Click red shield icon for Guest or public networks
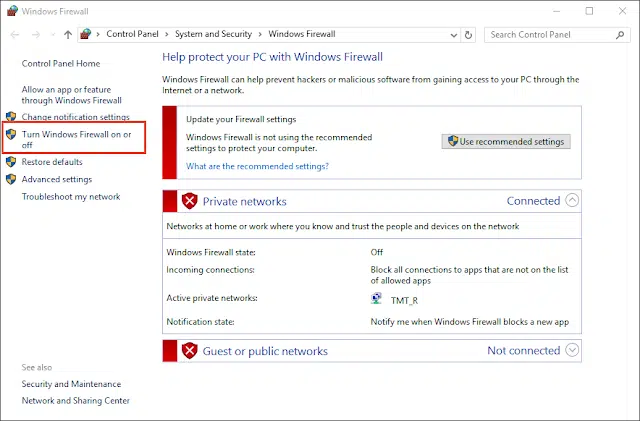 point(189,351)
